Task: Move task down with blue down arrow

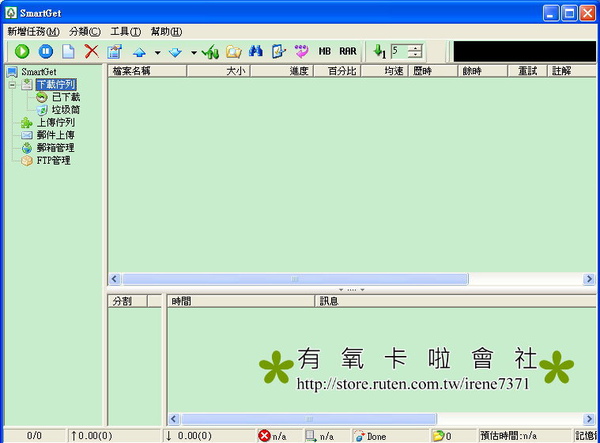Action: [x=175, y=52]
